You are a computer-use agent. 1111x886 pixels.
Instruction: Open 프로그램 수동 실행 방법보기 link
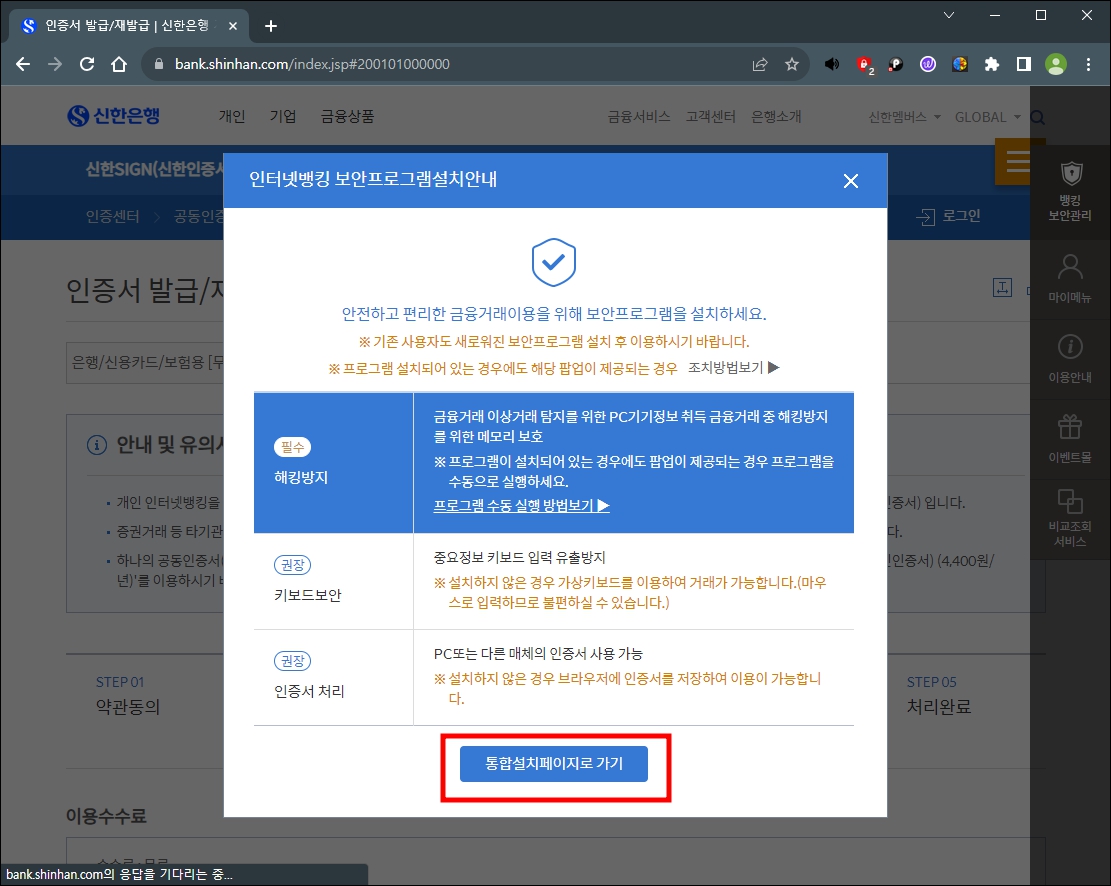(521, 505)
